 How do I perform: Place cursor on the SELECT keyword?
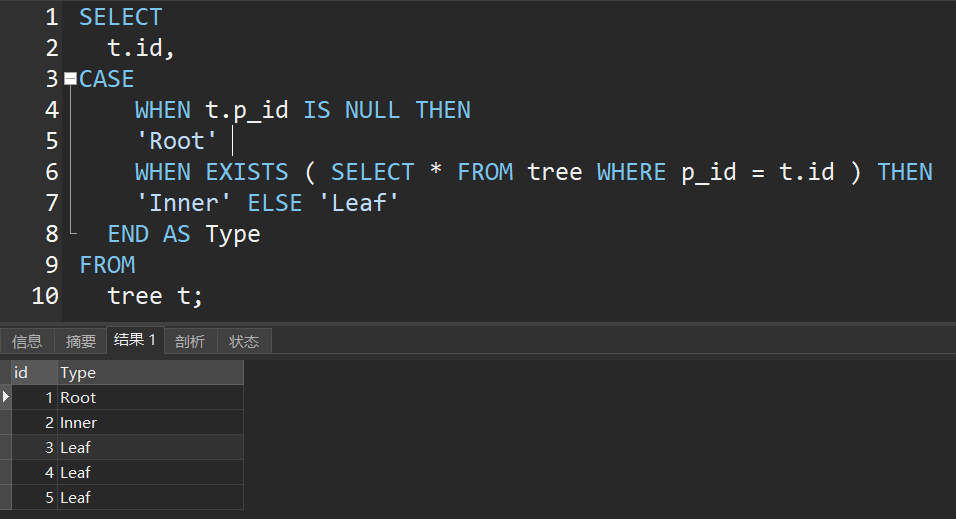coord(120,17)
